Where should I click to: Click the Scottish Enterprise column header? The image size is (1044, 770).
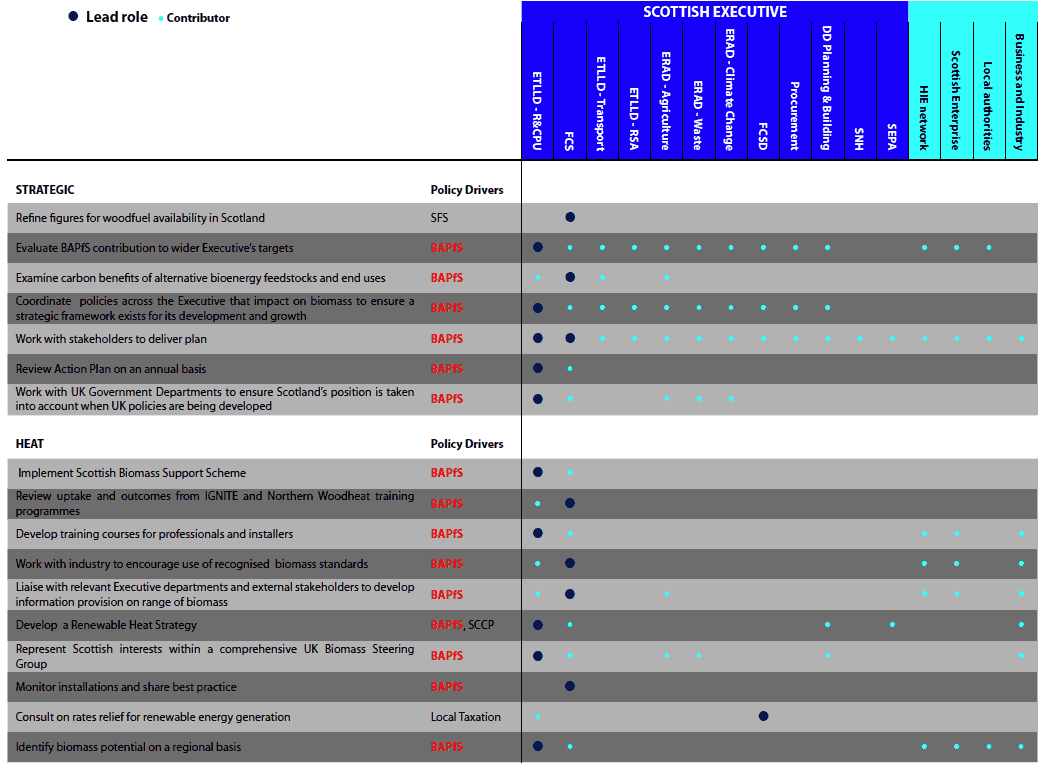click(956, 101)
